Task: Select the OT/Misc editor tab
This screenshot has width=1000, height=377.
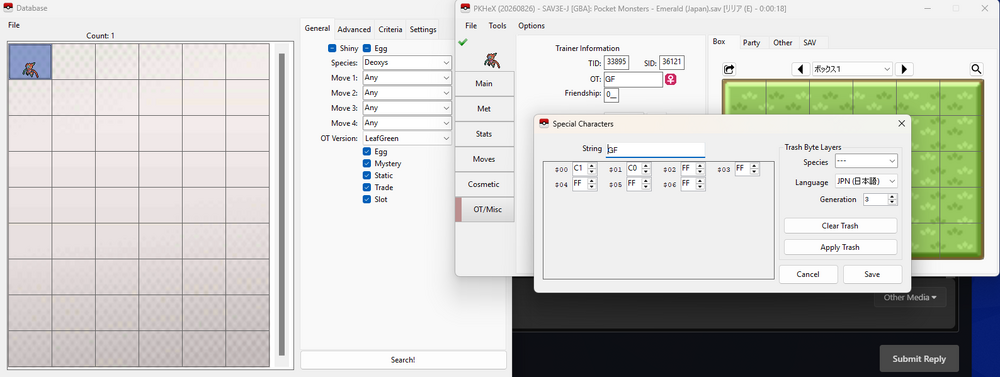Action: 484,209
